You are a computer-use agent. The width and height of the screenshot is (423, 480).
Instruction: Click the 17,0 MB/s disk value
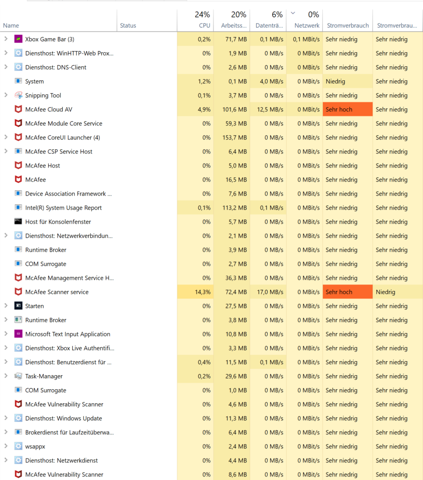(x=270, y=292)
